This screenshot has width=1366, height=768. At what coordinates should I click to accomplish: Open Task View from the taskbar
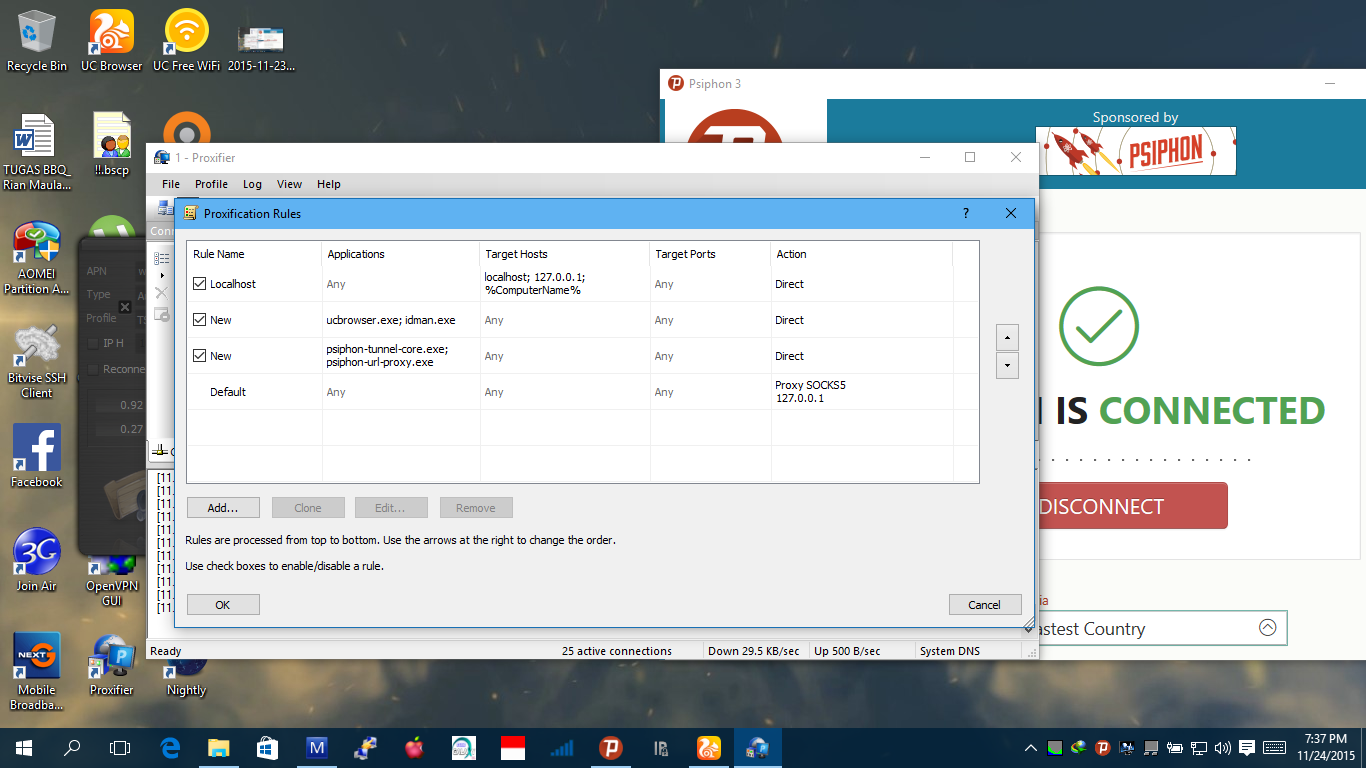click(x=120, y=747)
